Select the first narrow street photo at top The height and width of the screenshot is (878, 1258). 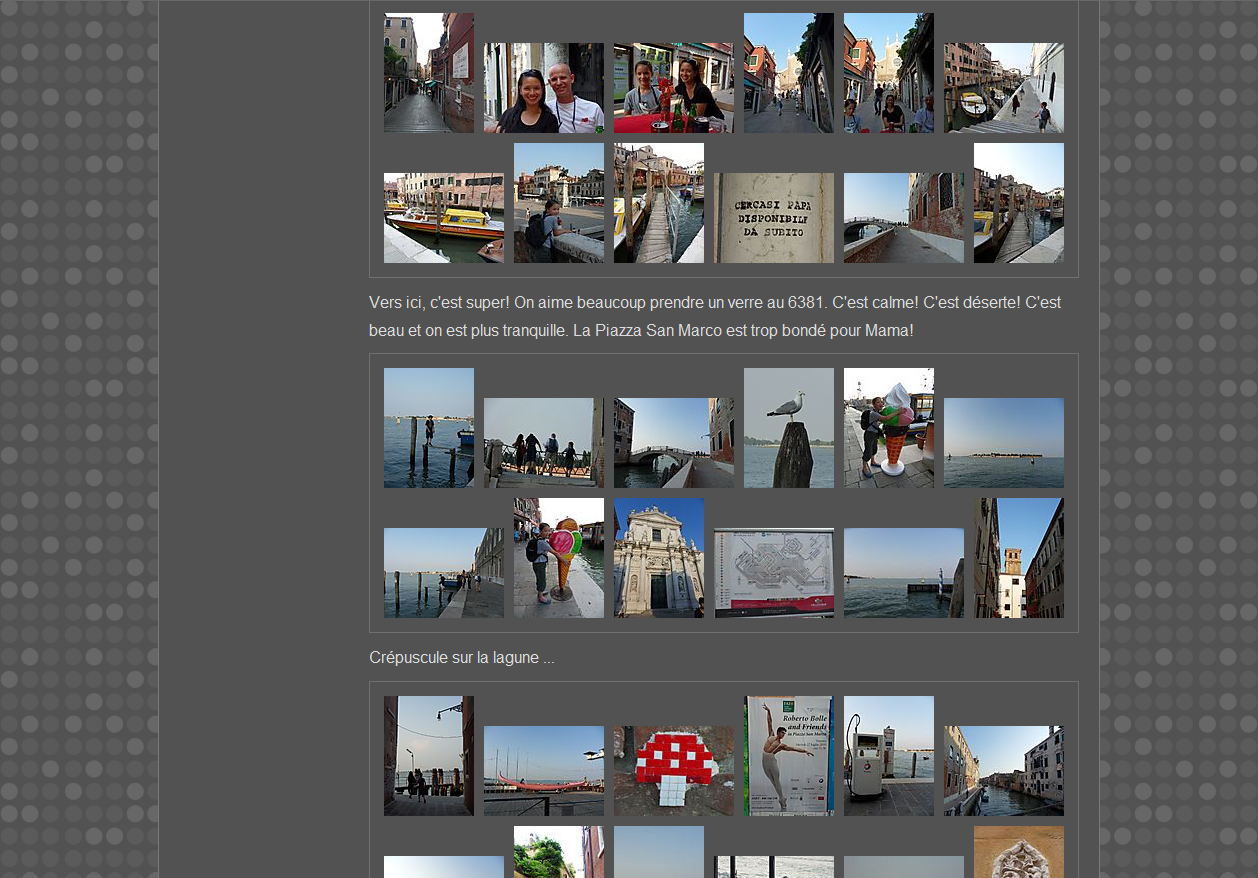pyautogui.click(x=428, y=73)
